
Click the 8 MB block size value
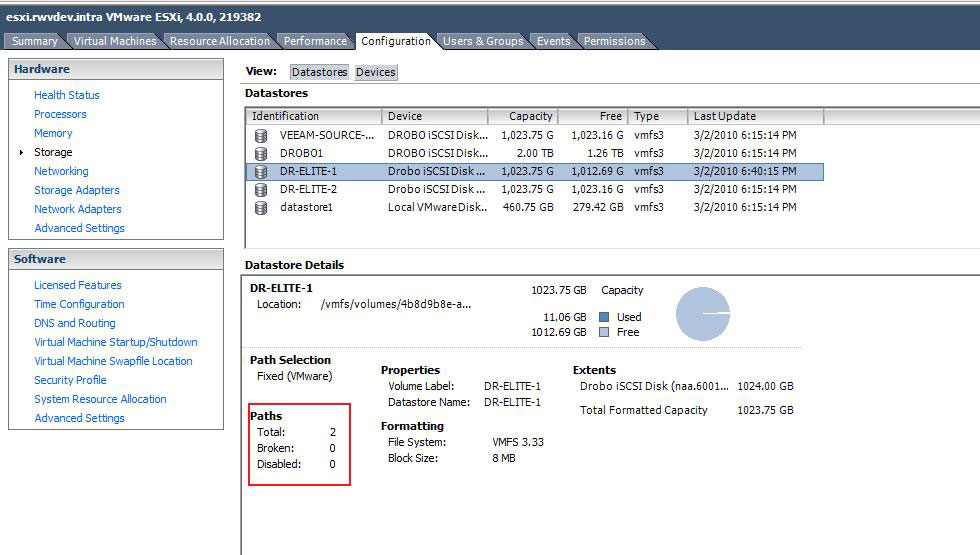[x=504, y=459]
